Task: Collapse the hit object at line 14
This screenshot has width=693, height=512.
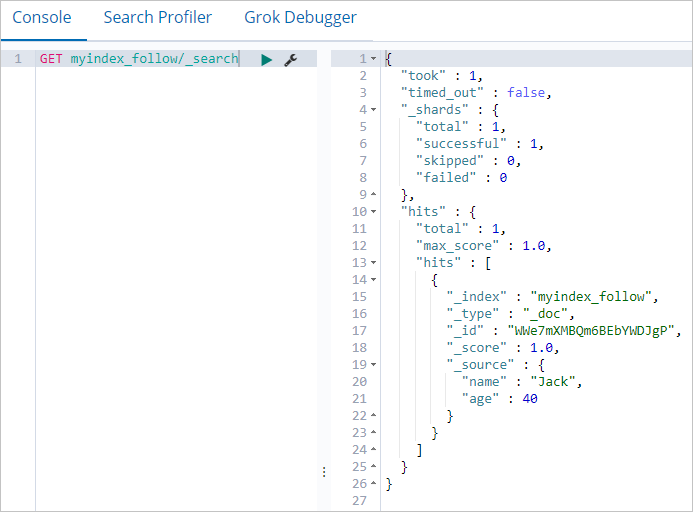Action: coord(373,279)
